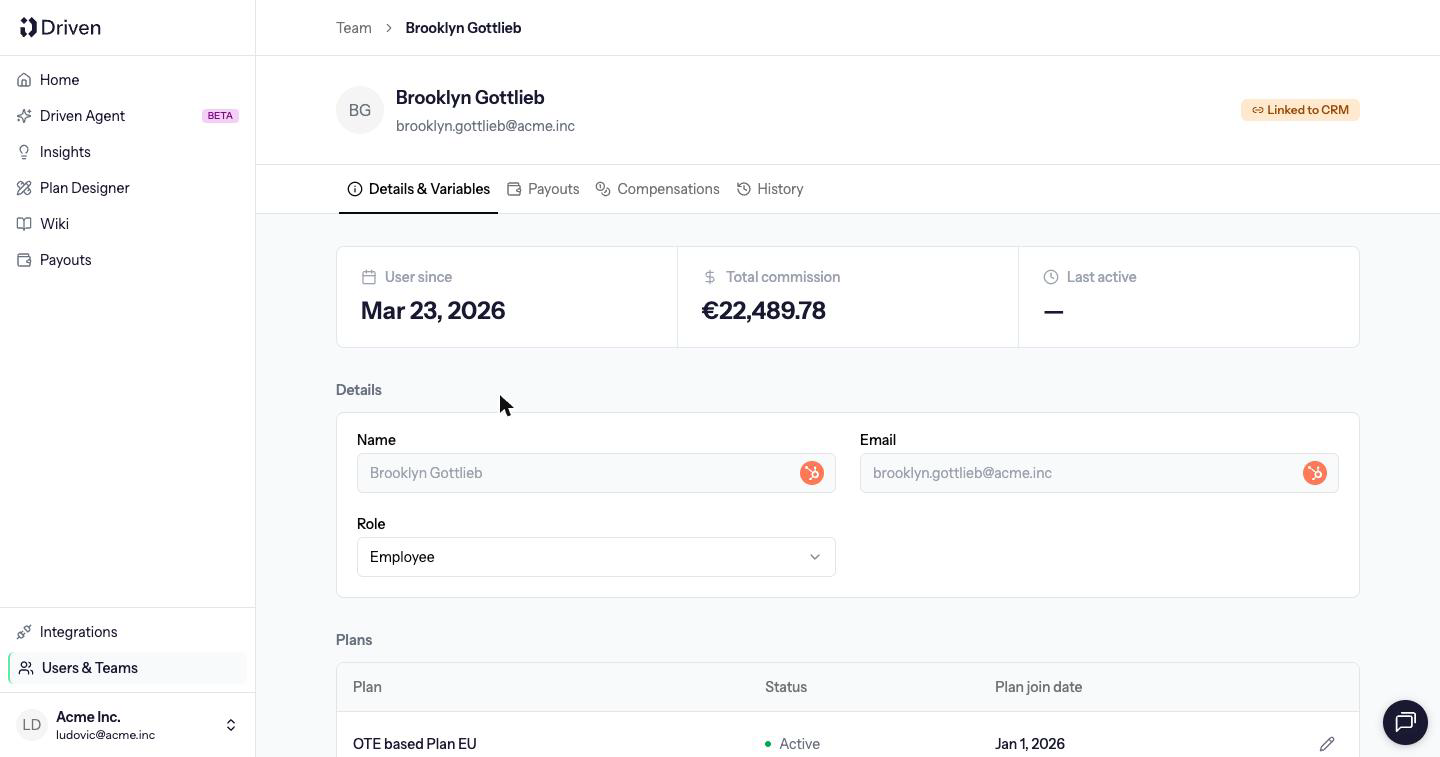Click the BETA badge next to Driven Agent
The image size is (1440, 757).
(x=220, y=116)
